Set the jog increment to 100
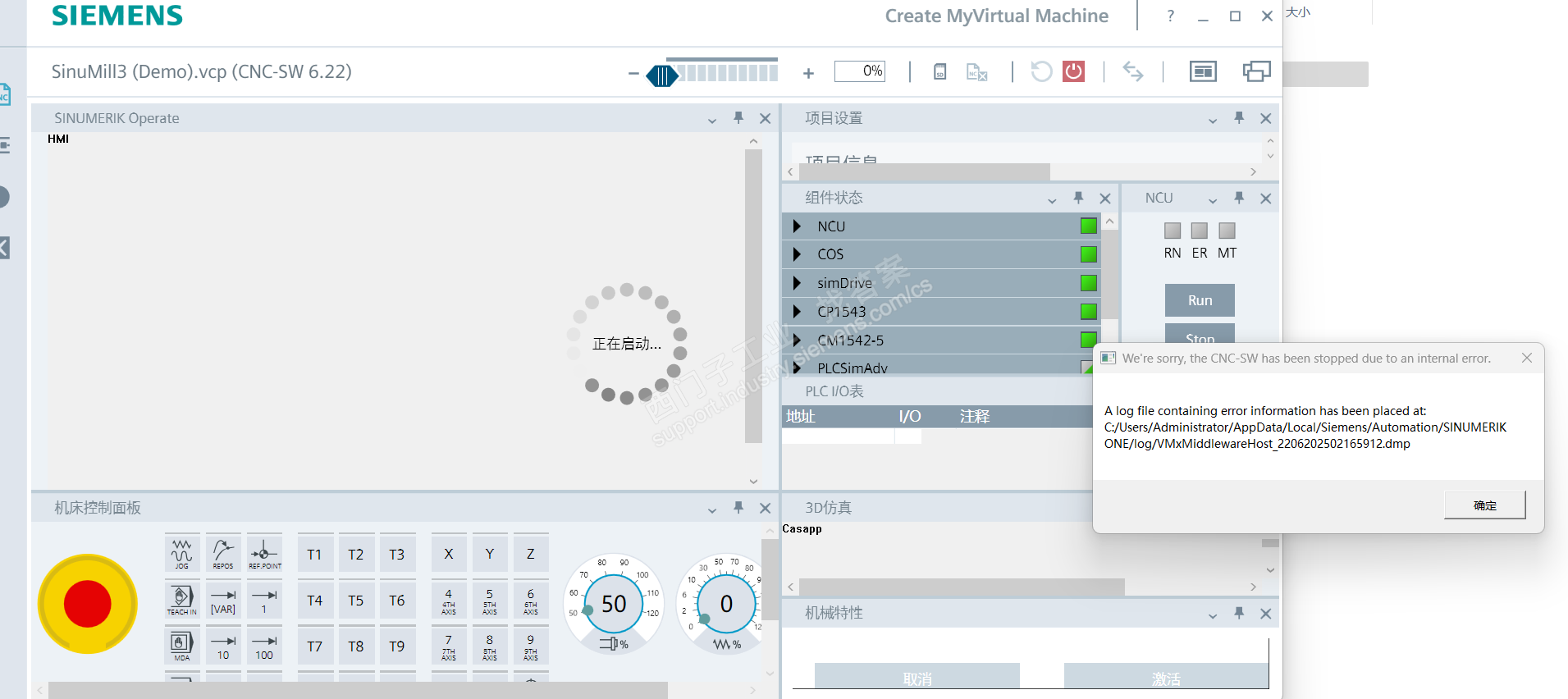The image size is (1568, 699). (264, 645)
